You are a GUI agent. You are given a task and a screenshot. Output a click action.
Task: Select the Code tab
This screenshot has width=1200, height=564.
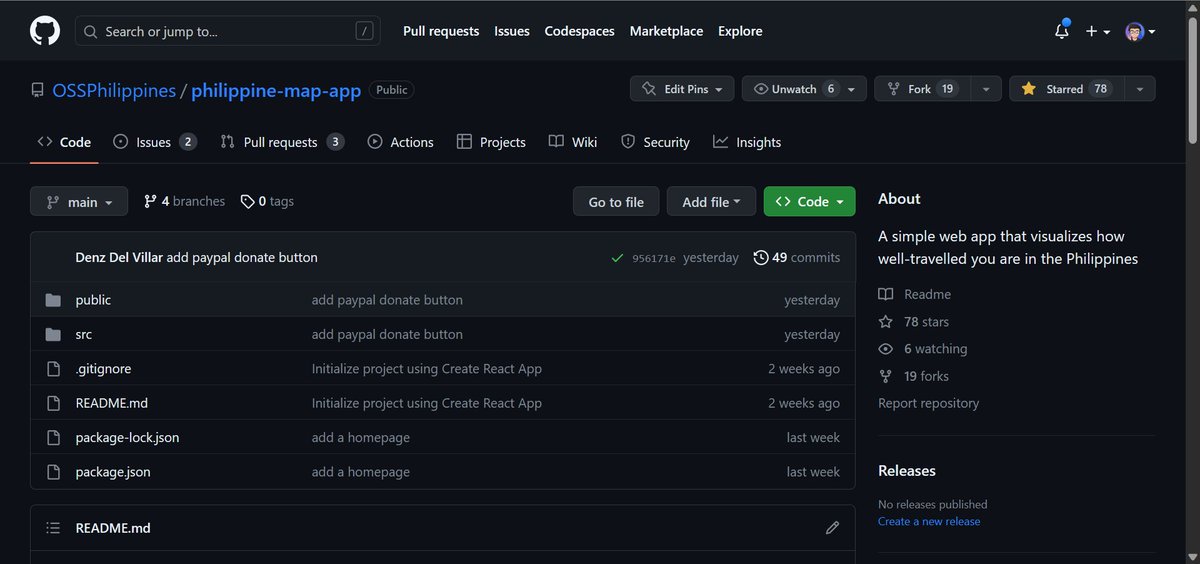(x=64, y=142)
